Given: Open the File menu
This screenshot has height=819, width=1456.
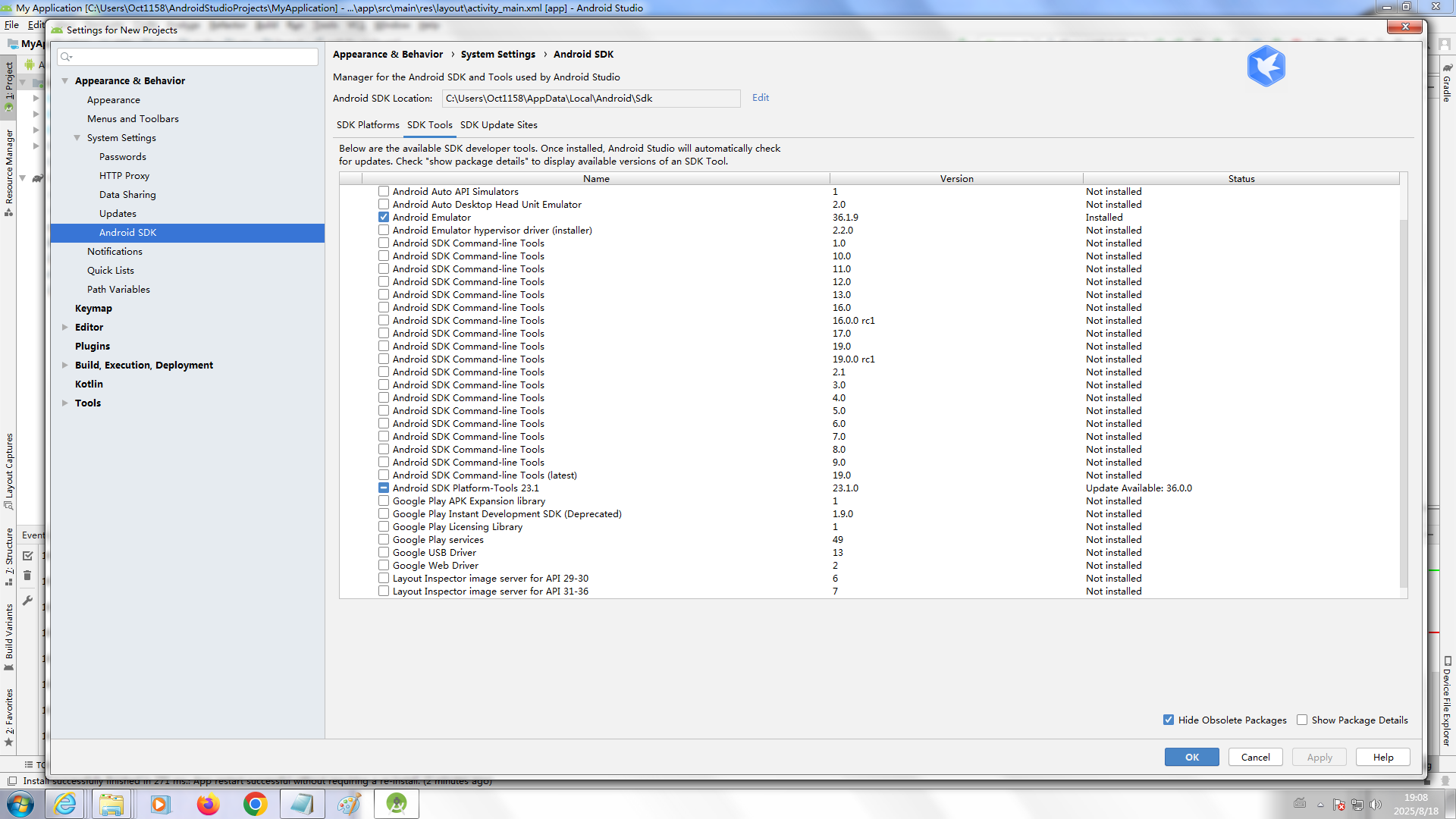Looking at the screenshot, I should [x=11, y=25].
